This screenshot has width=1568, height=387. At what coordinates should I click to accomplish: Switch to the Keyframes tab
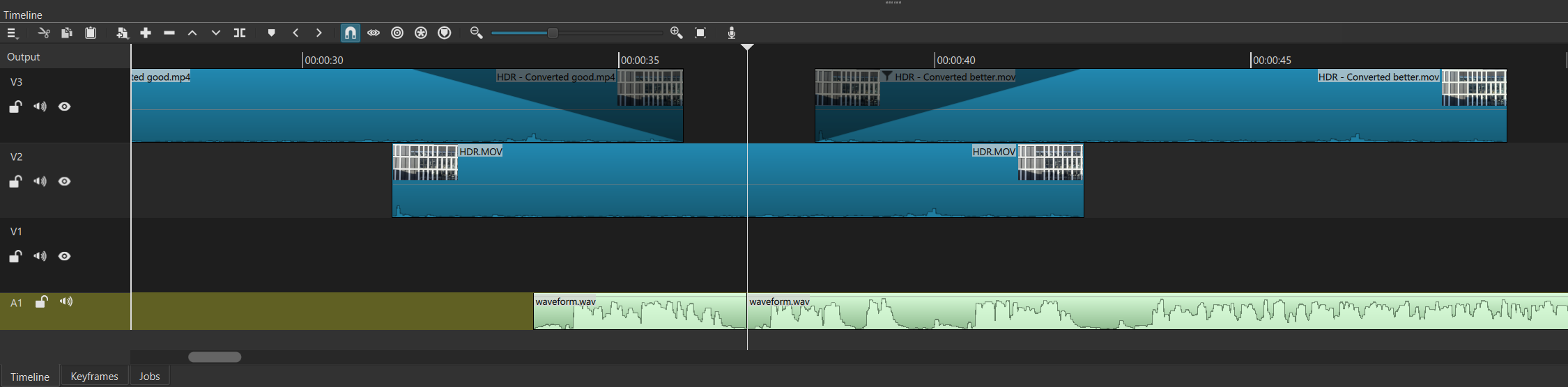tap(94, 376)
